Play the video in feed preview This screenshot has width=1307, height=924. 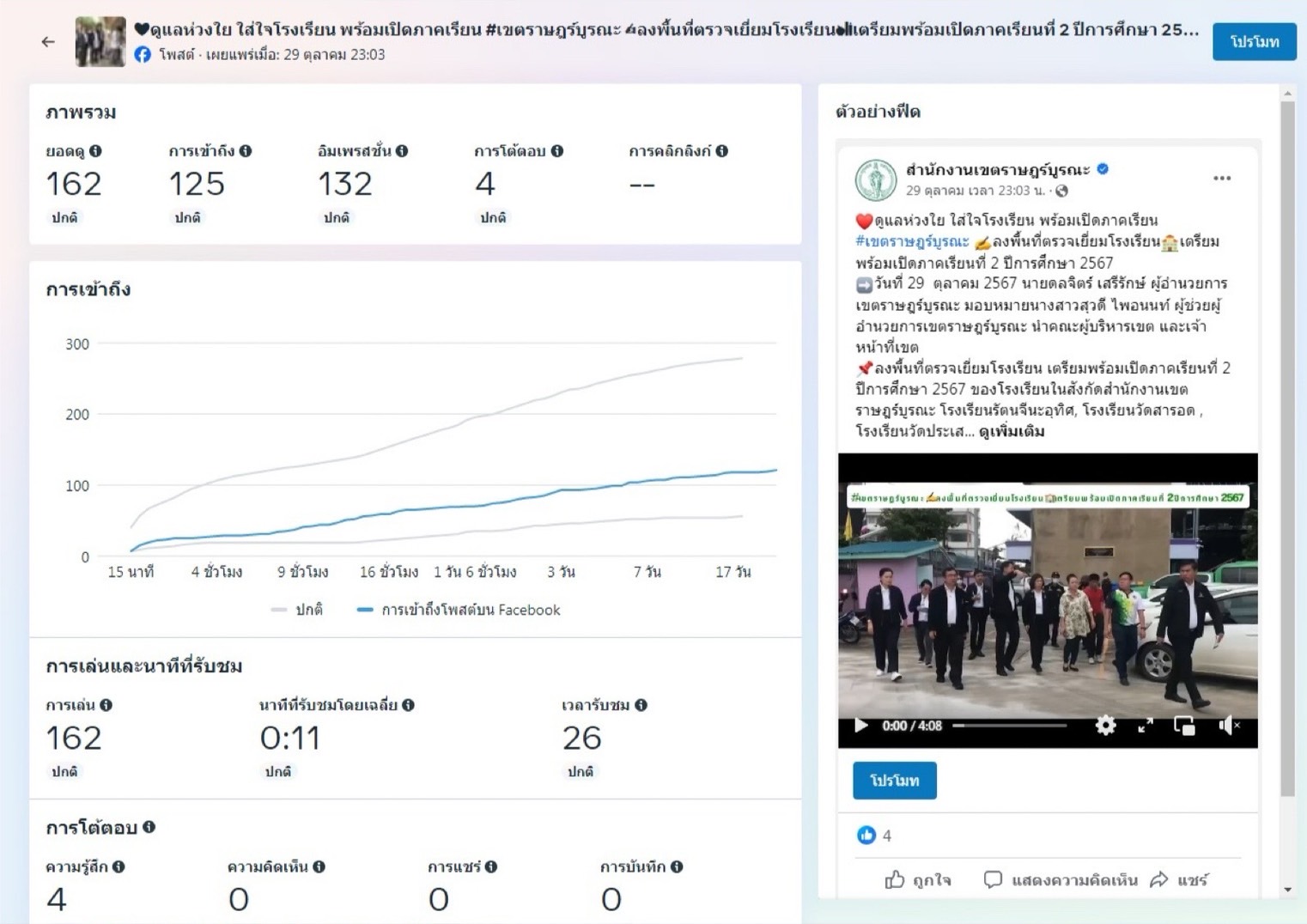coord(860,726)
